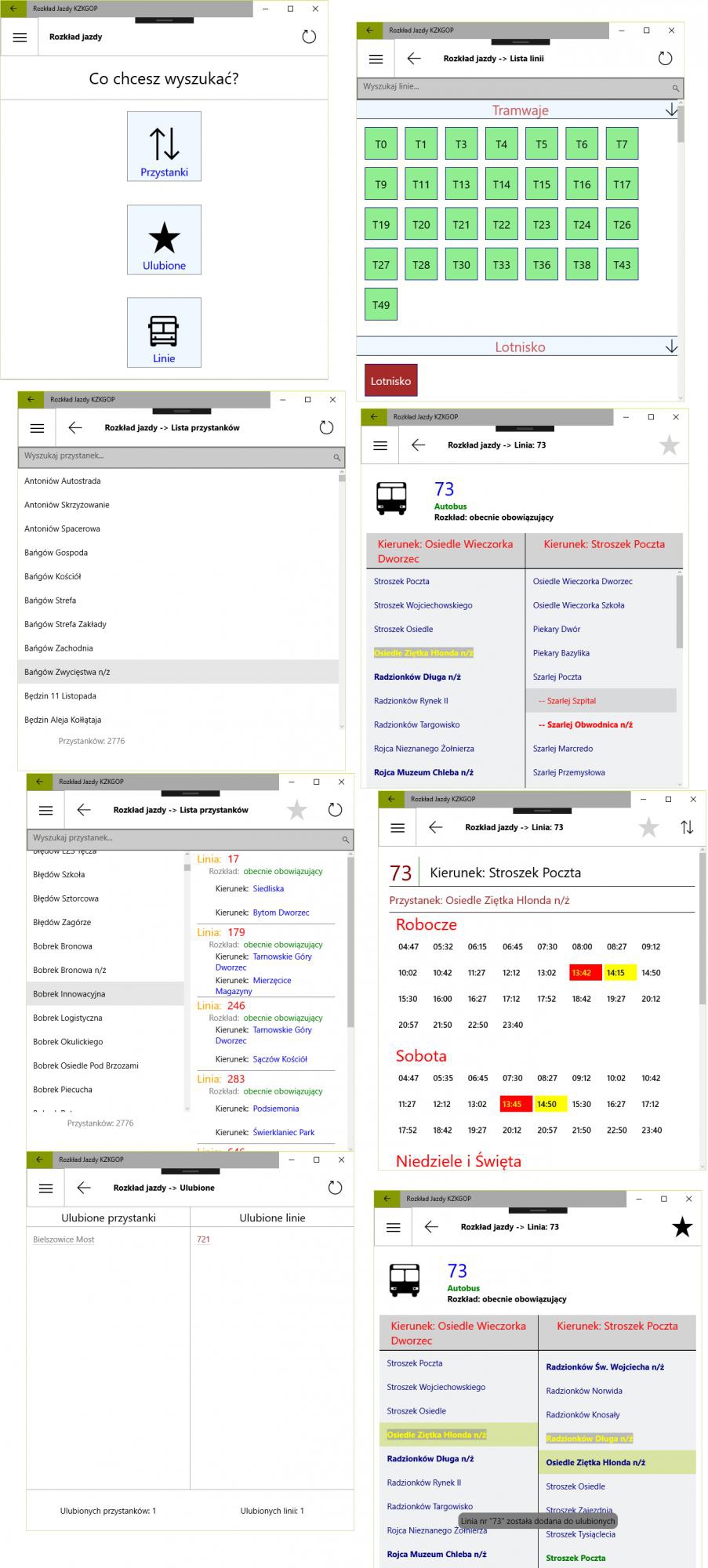Select Ulubione przystanki column header

point(108,1218)
